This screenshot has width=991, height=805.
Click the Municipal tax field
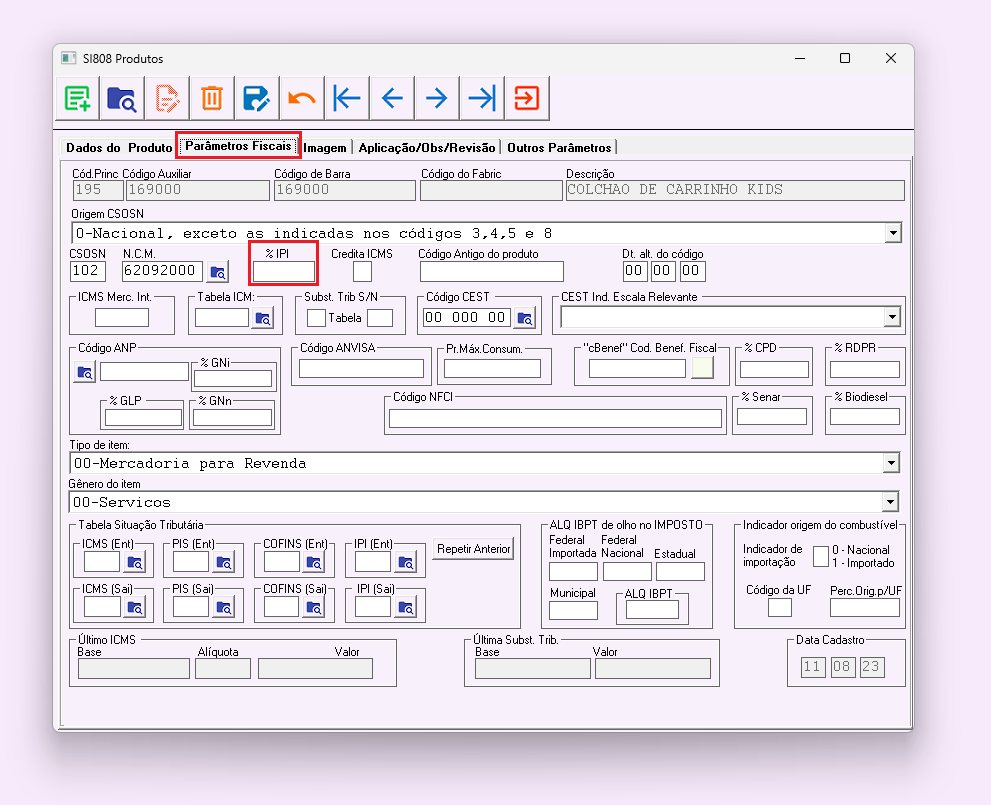(x=573, y=610)
